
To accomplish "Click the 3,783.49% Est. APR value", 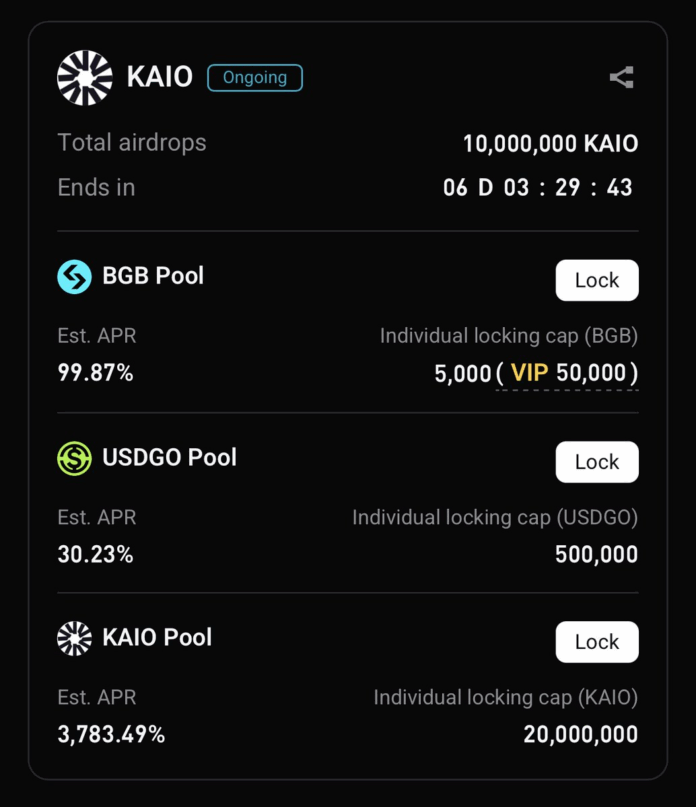I will click(x=111, y=734).
